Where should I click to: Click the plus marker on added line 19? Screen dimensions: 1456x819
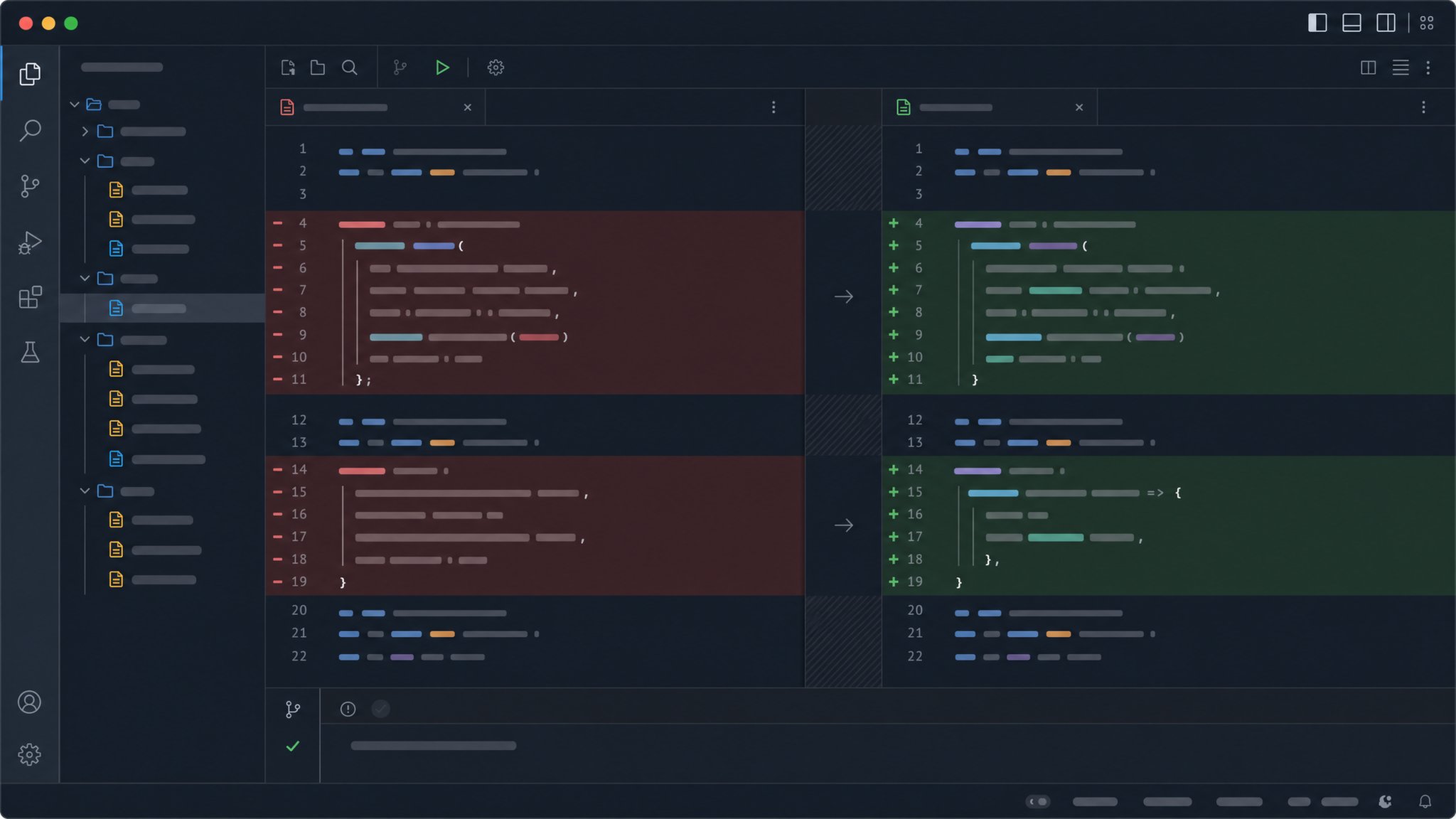point(894,582)
